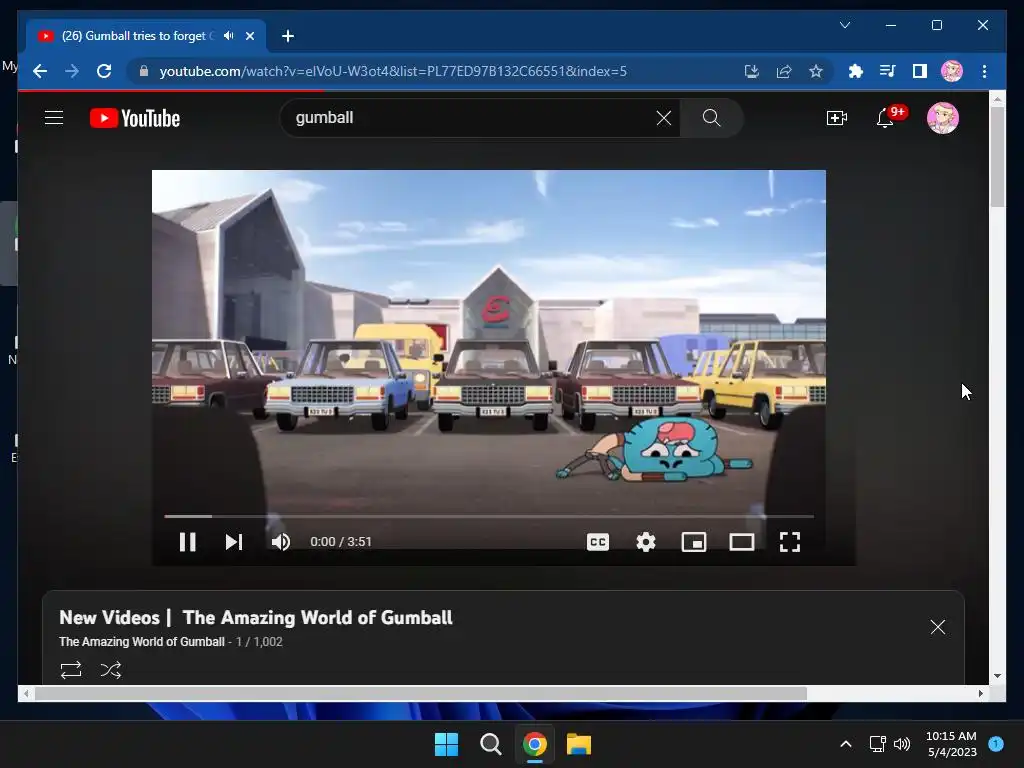
Task: Open video settings gear menu
Action: [646, 542]
